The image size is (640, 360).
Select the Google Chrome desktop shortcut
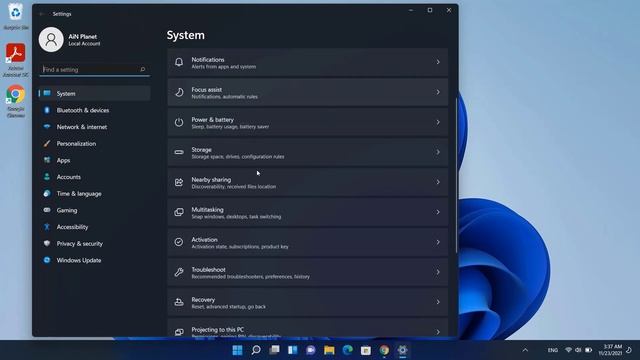click(16, 101)
